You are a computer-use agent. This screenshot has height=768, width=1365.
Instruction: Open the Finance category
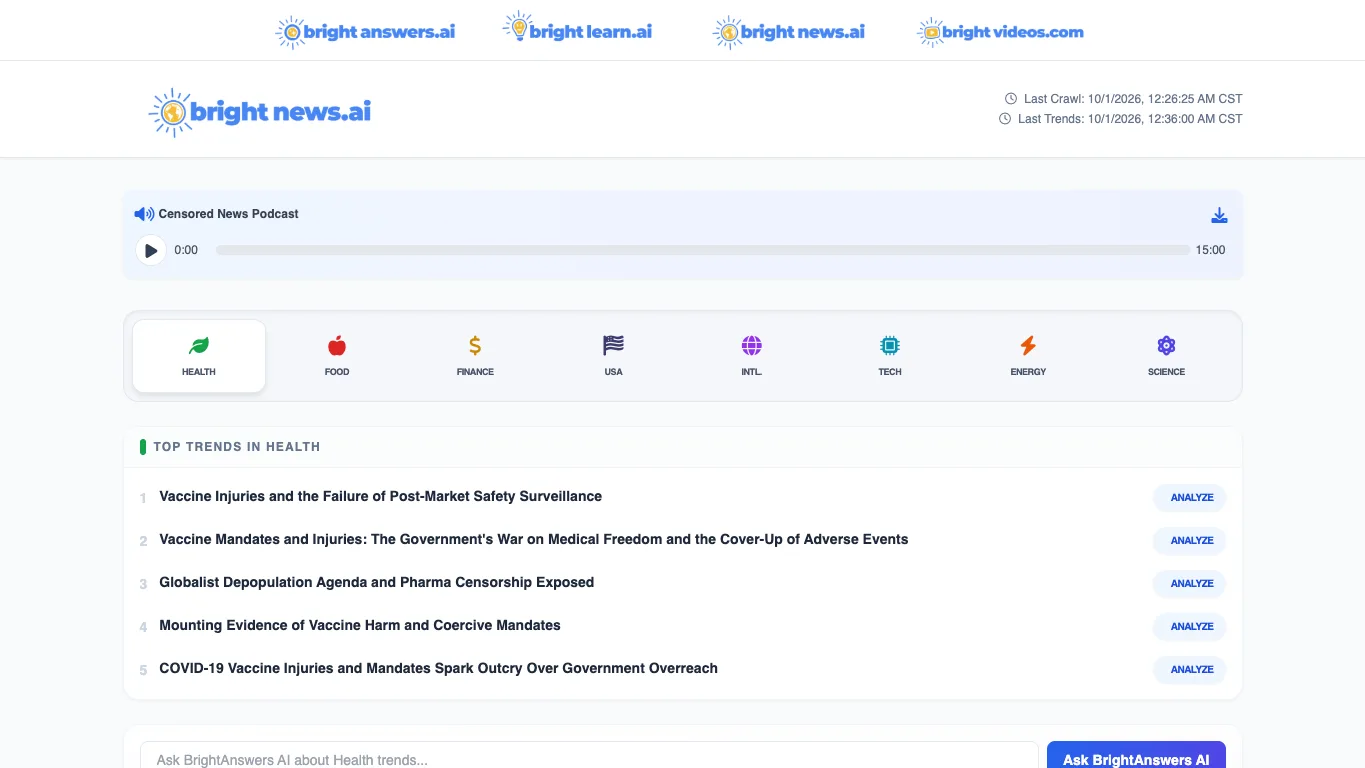pos(475,356)
